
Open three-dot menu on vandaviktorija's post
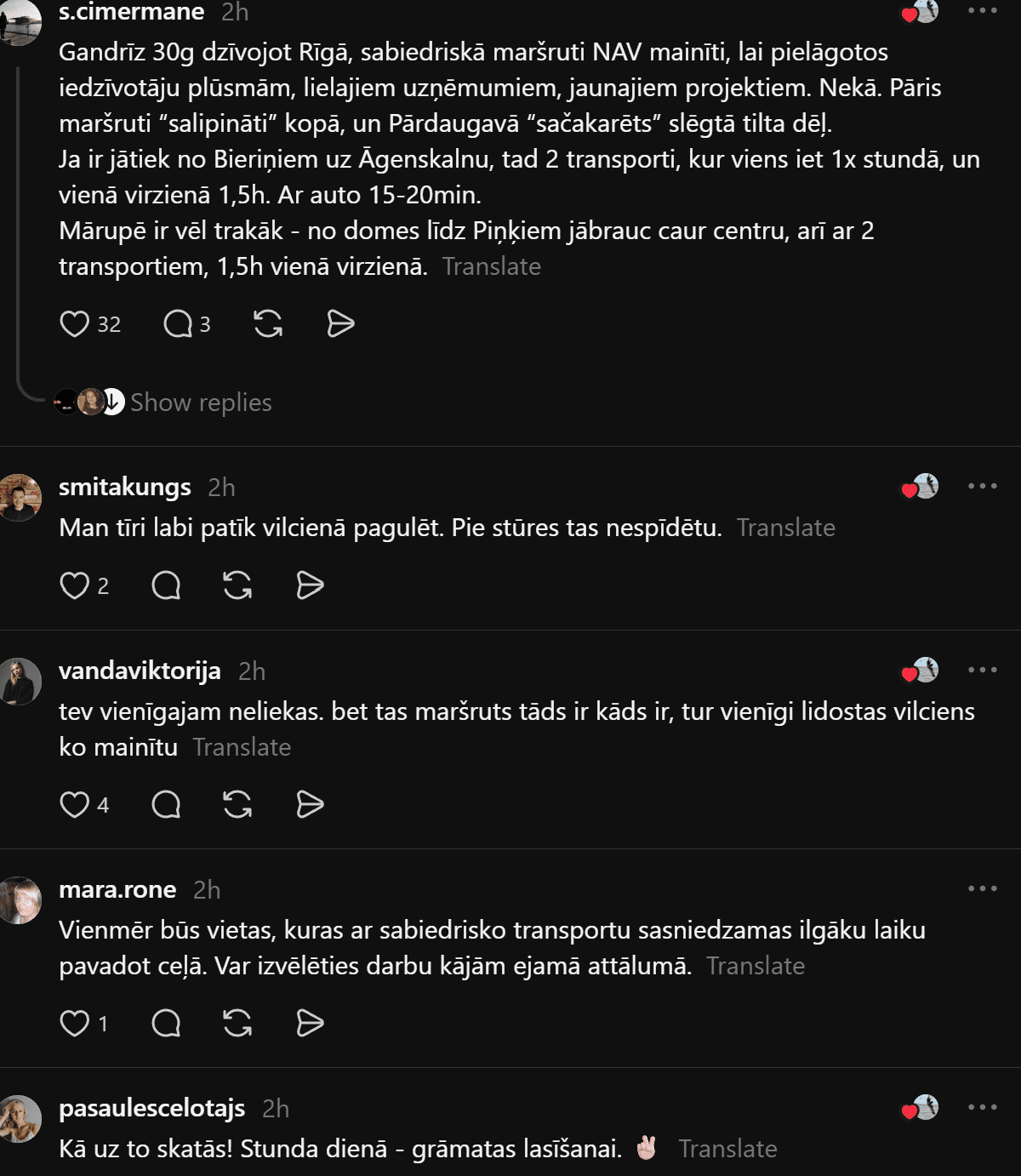982,670
